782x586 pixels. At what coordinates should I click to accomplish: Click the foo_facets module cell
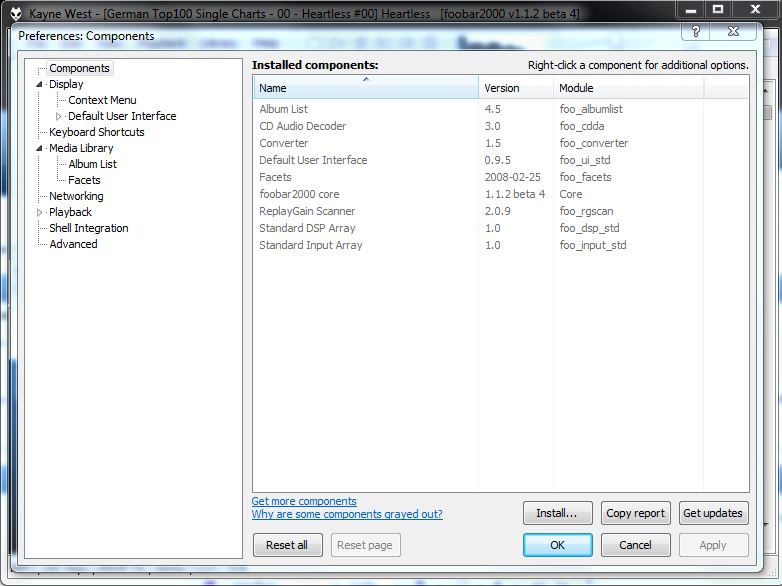pyautogui.click(x=585, y=177)
